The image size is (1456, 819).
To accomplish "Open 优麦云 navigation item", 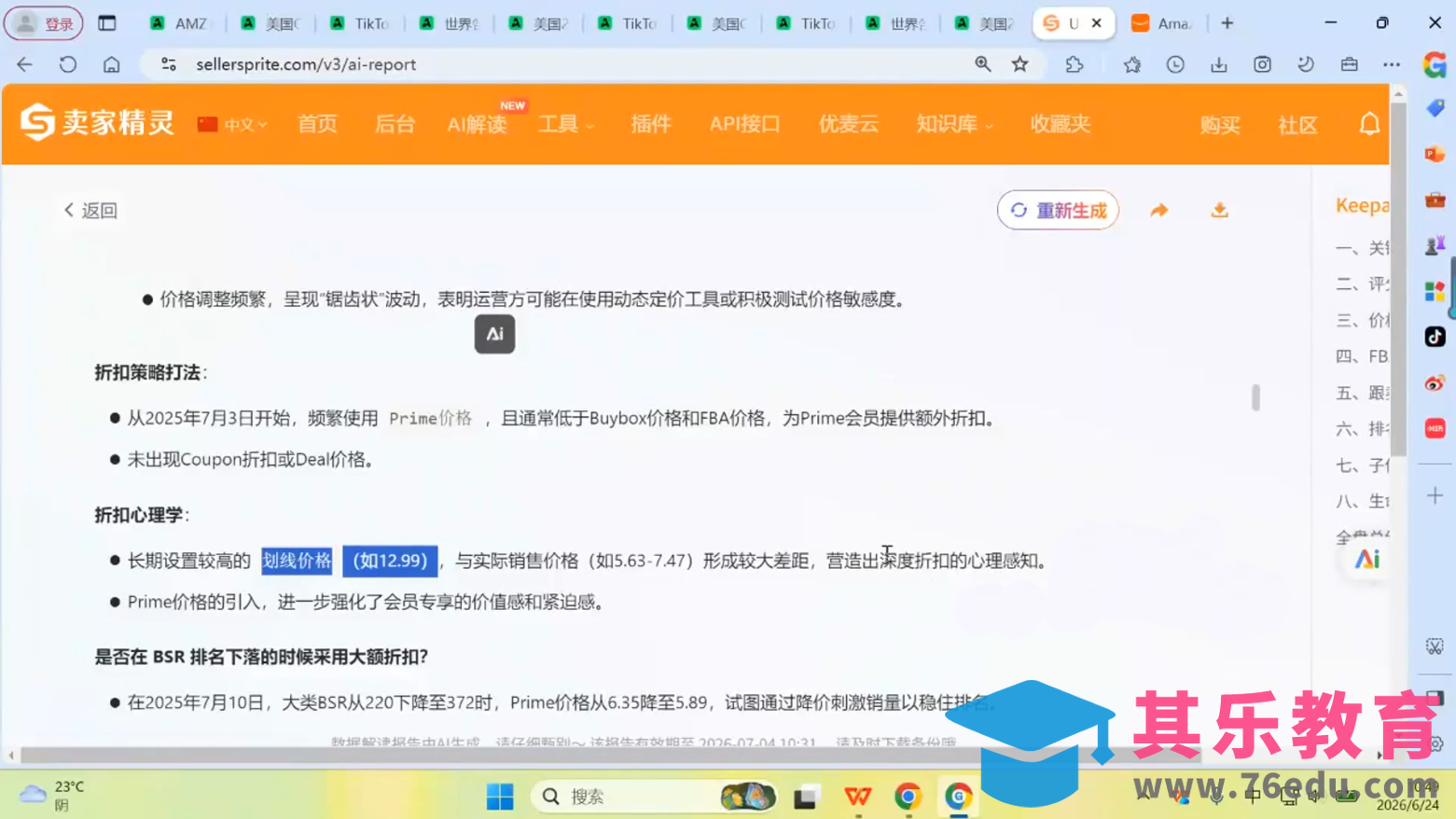I will tap(849, 124).
